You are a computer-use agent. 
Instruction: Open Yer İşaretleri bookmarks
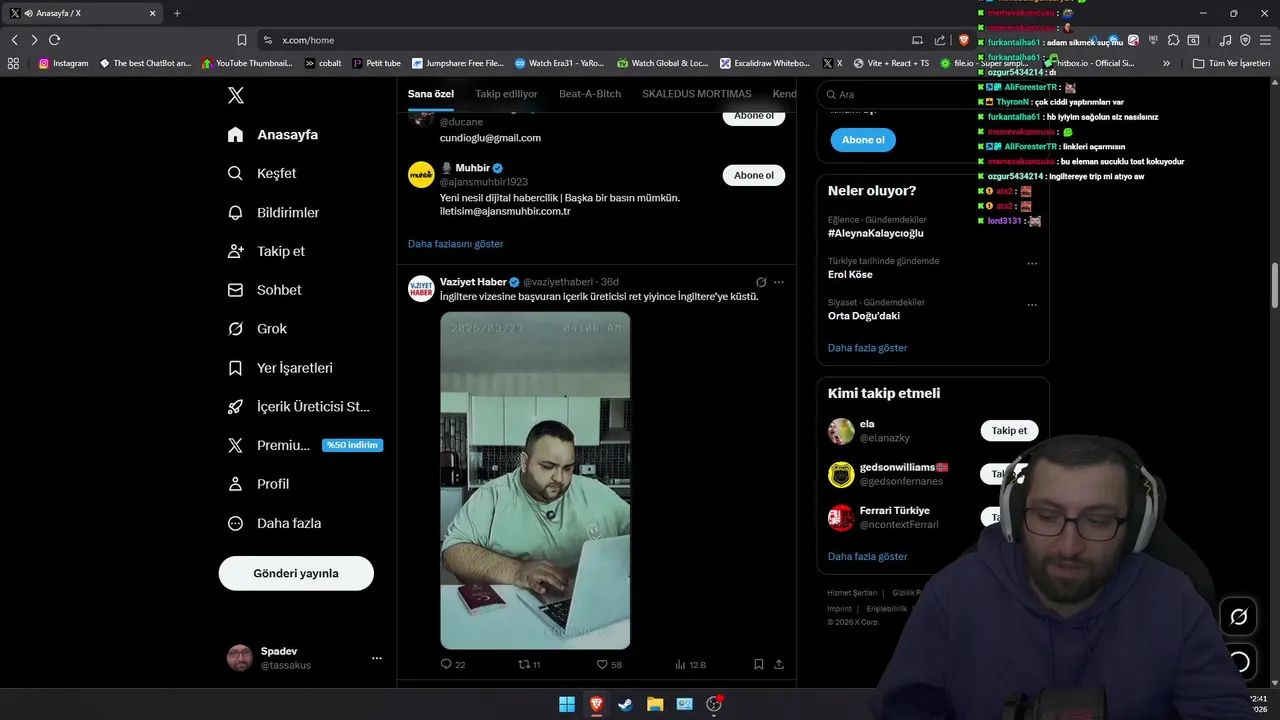click(280, 368)
